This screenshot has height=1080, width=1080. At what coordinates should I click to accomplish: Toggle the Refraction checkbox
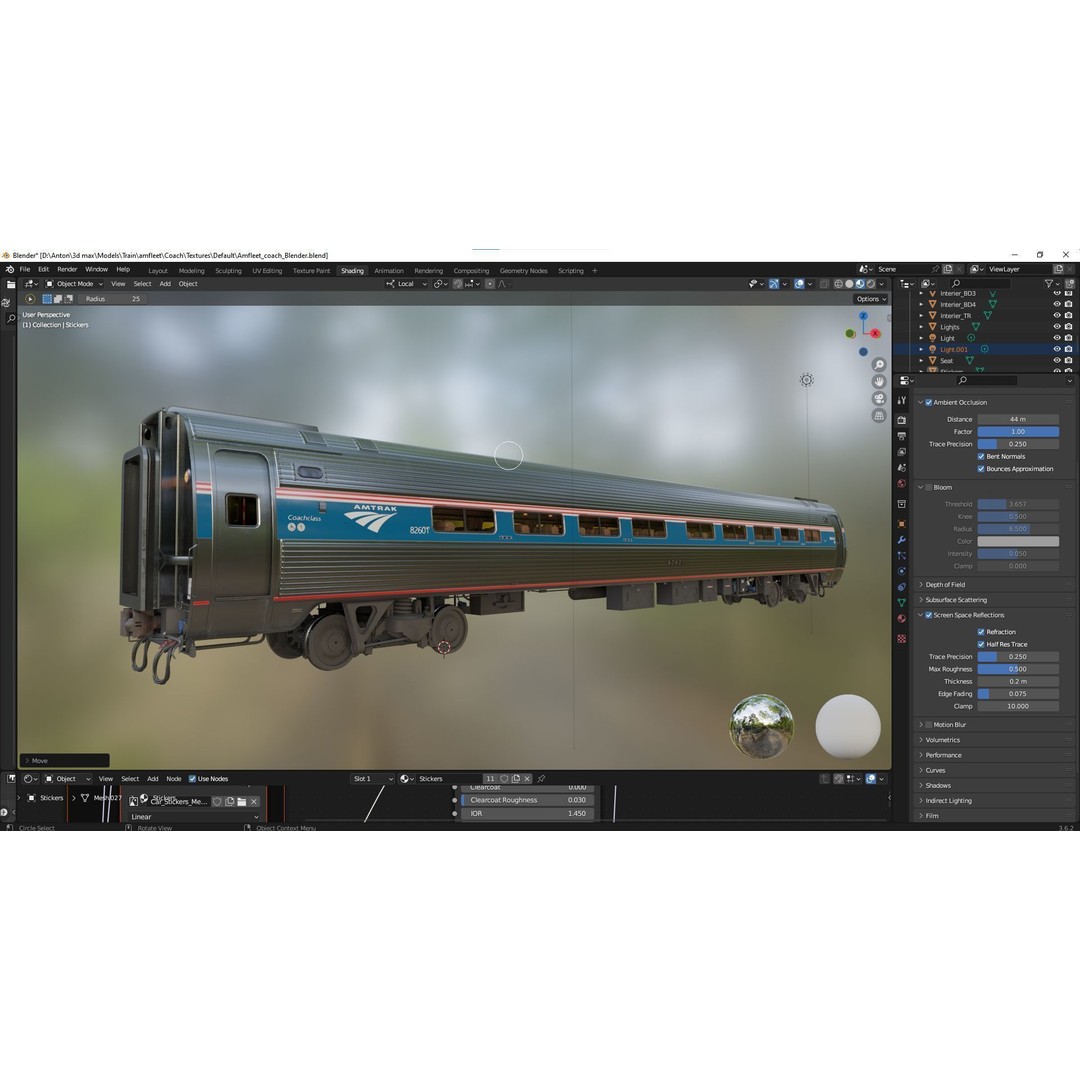[981, 632]
